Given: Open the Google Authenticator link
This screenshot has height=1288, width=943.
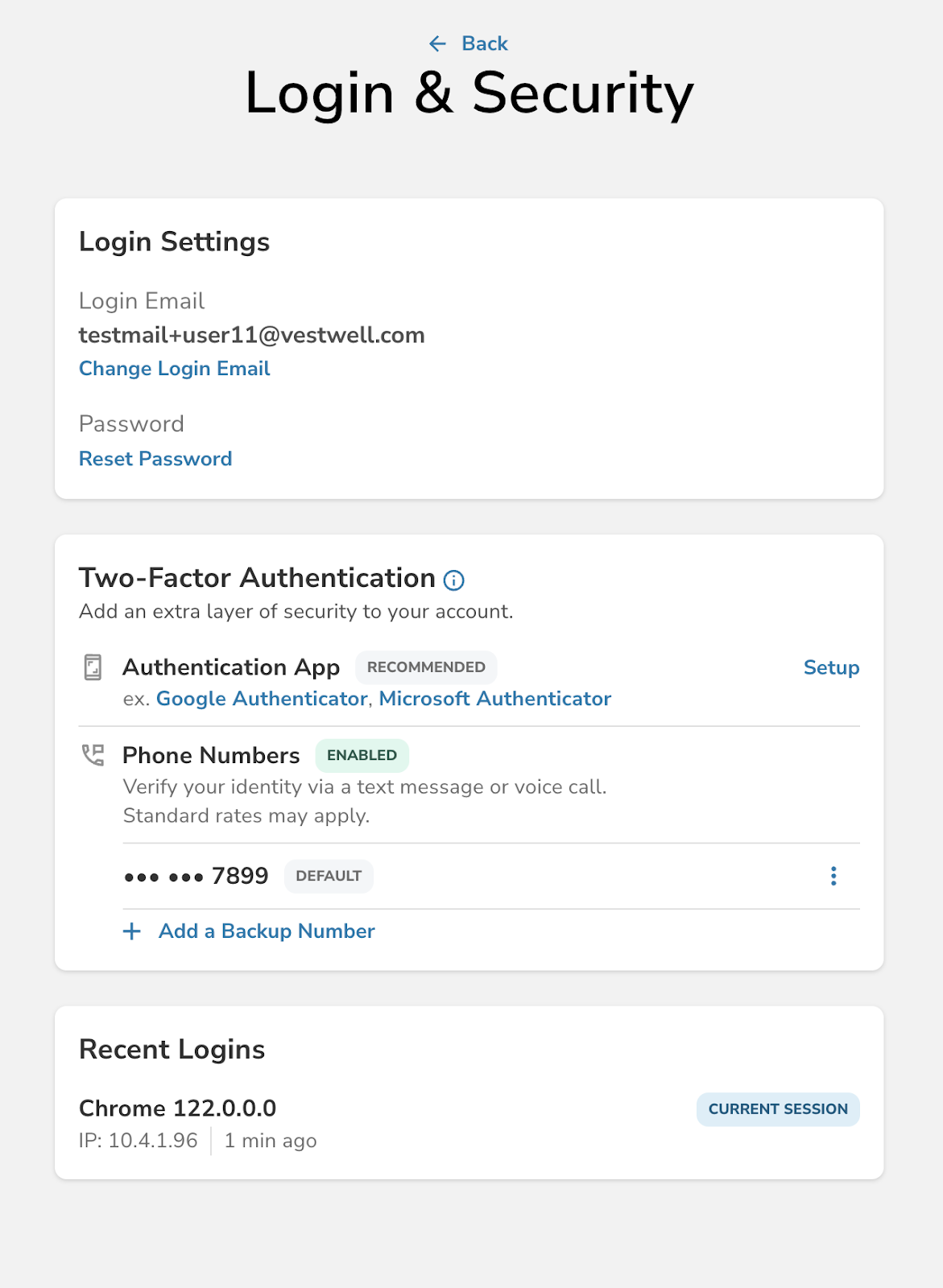Looking at the screenshot, I should tap(262, 699).
